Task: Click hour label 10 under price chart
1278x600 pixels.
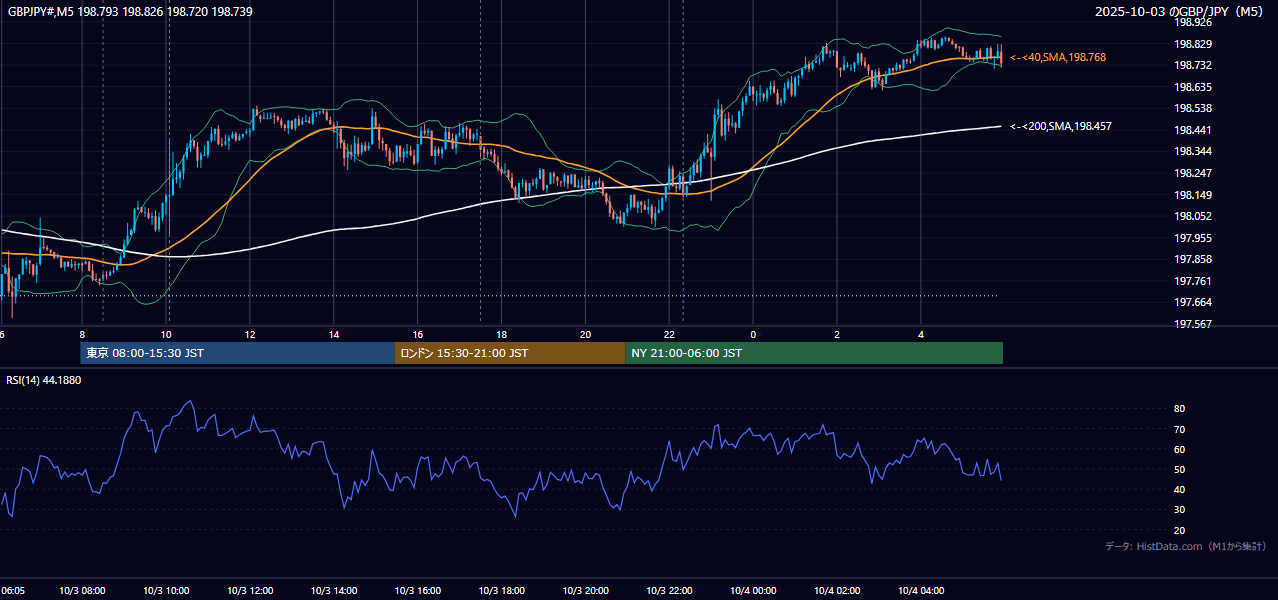Action: point(167,334)
